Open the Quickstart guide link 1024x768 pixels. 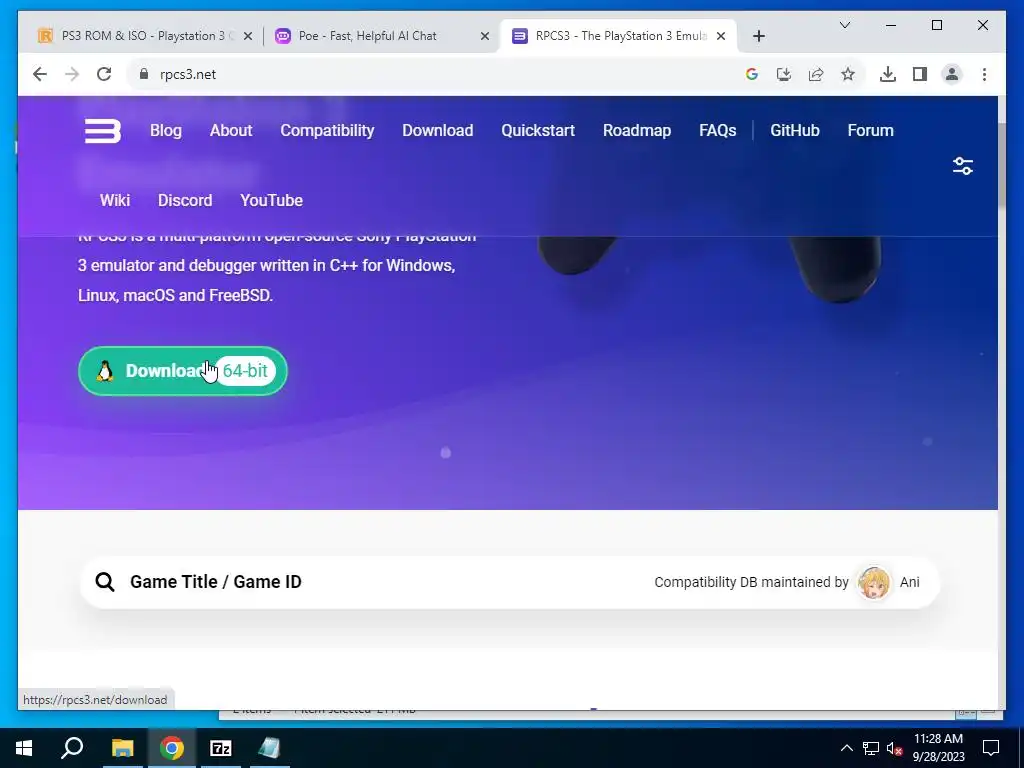coord(538,131)
